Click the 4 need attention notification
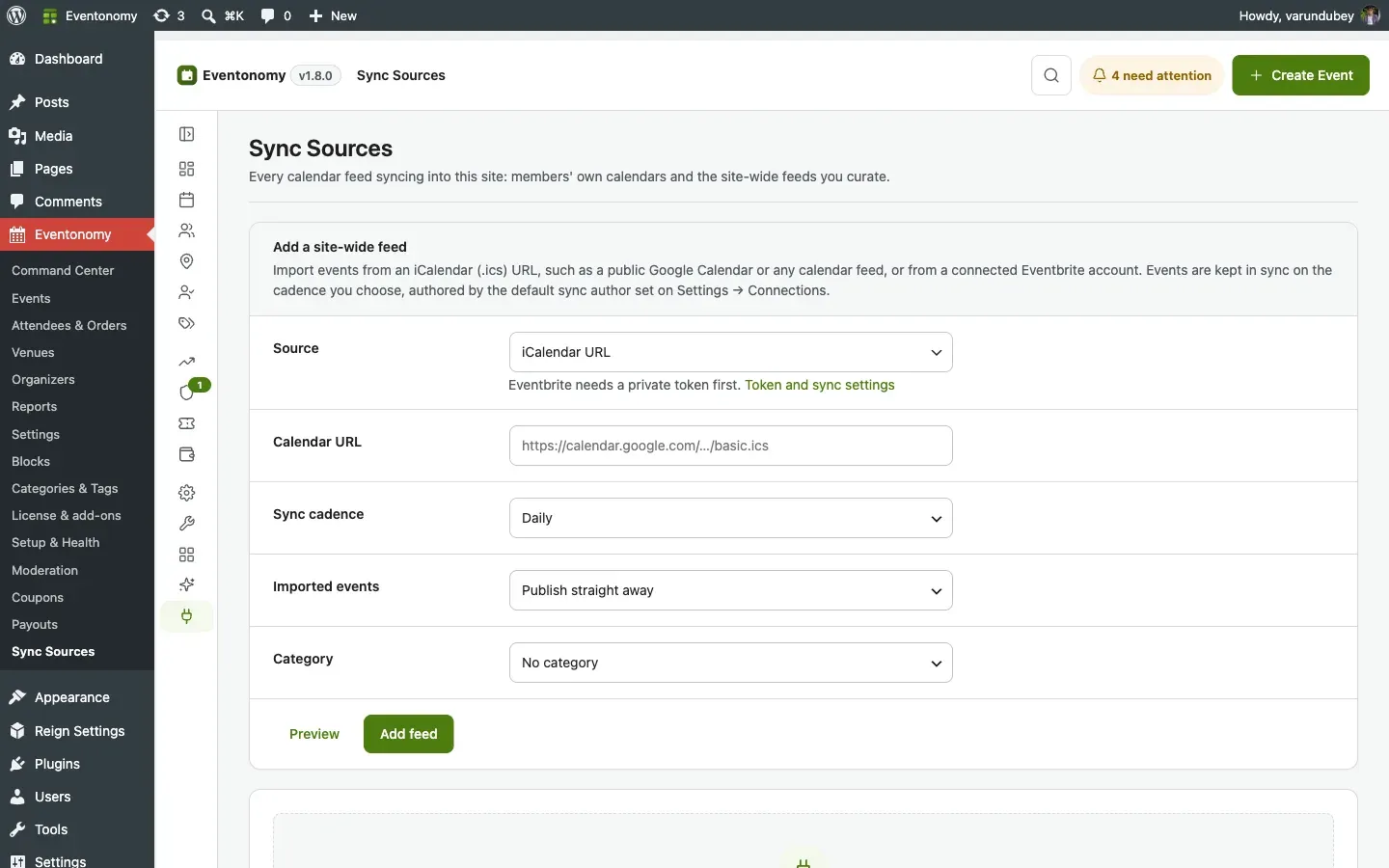The width and height of the screenshot is (1389, 868). tap(1152, 75)
